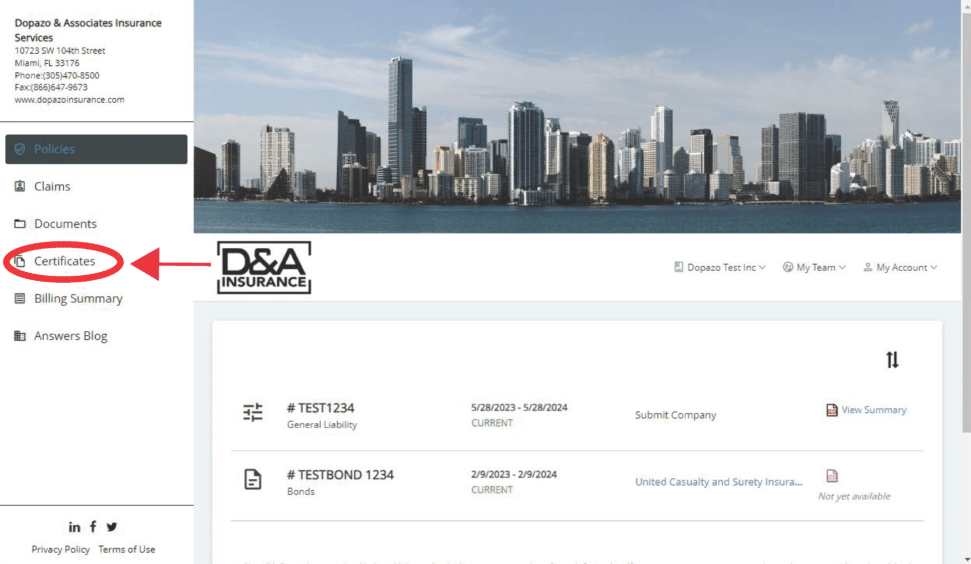Click the General Liability policy sliders icon
971x564 pixels.
coord(253,412)
